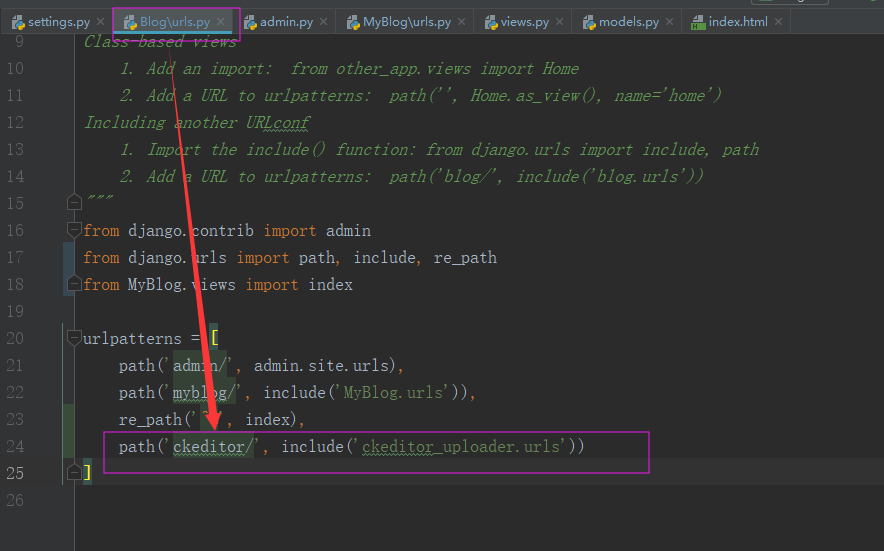Click 'MyBlog.views' on line 18
The image size is (884, 551).
[x=182, y=285]
